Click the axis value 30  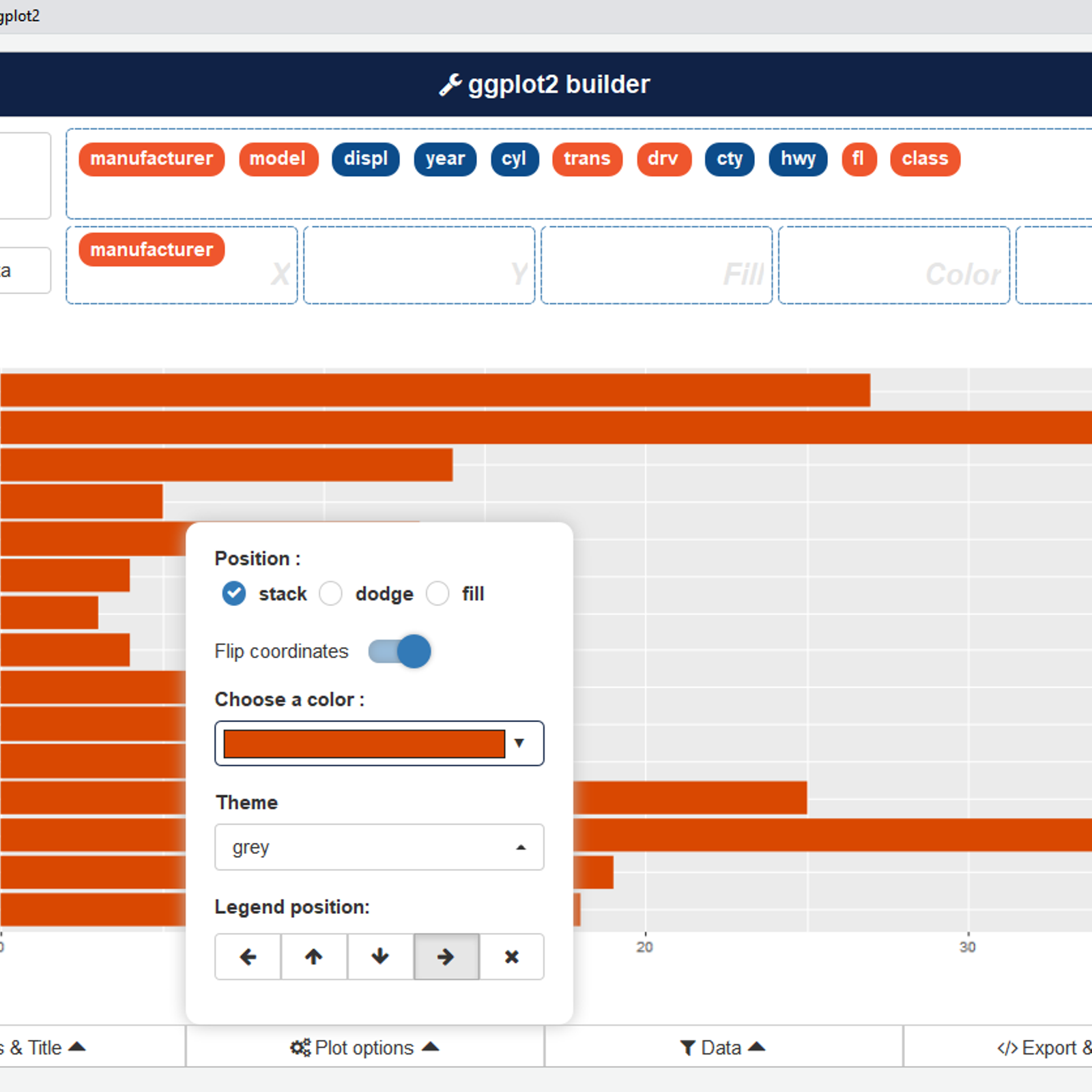click(968, 947)
